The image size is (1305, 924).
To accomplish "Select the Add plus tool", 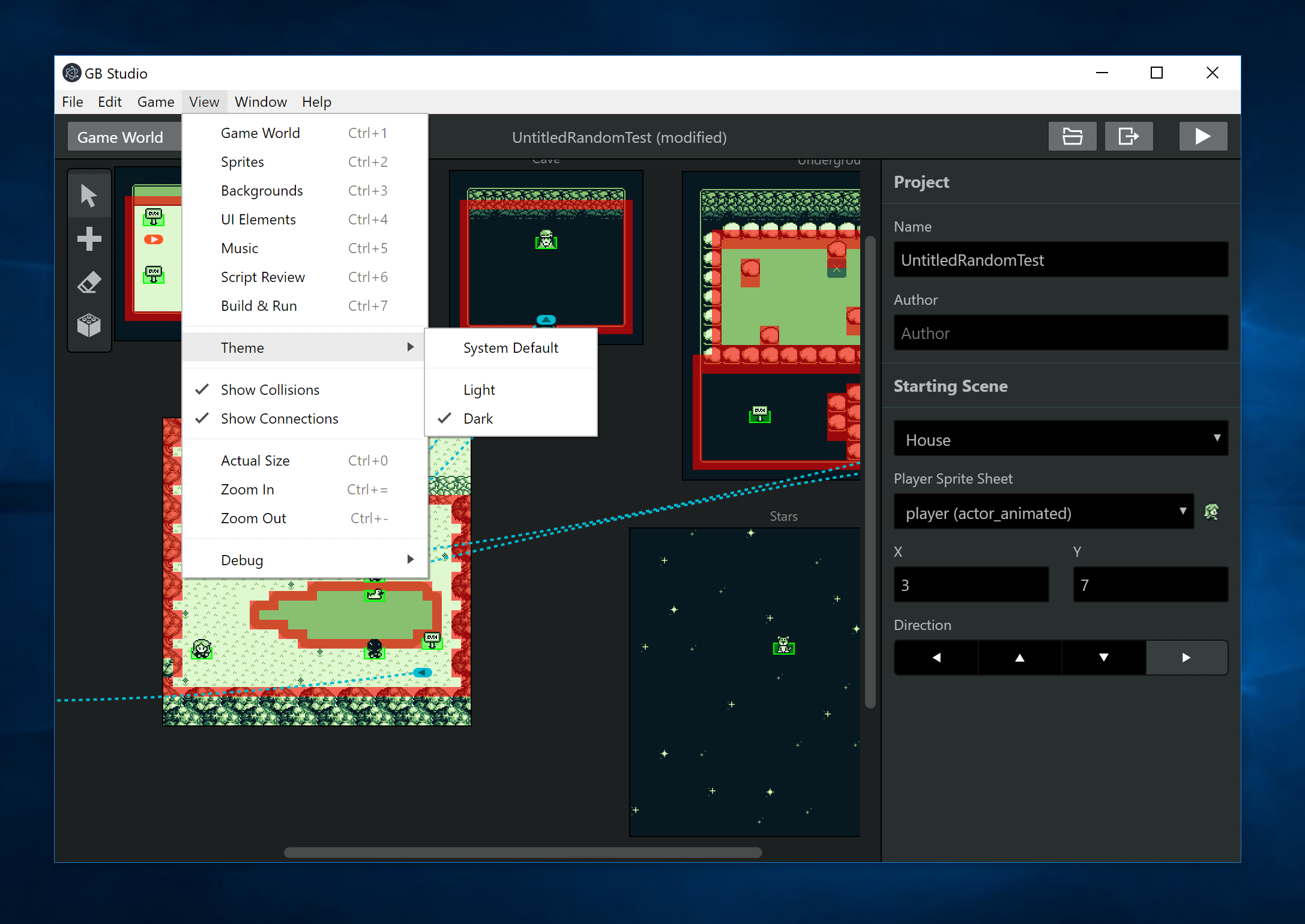I will 89,239.
